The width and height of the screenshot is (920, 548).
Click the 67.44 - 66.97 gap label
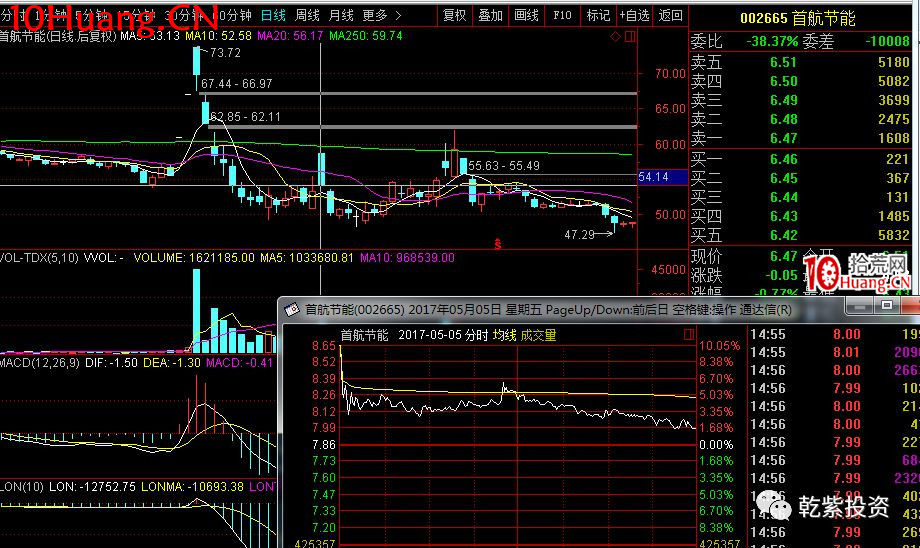tap(236, 84)
